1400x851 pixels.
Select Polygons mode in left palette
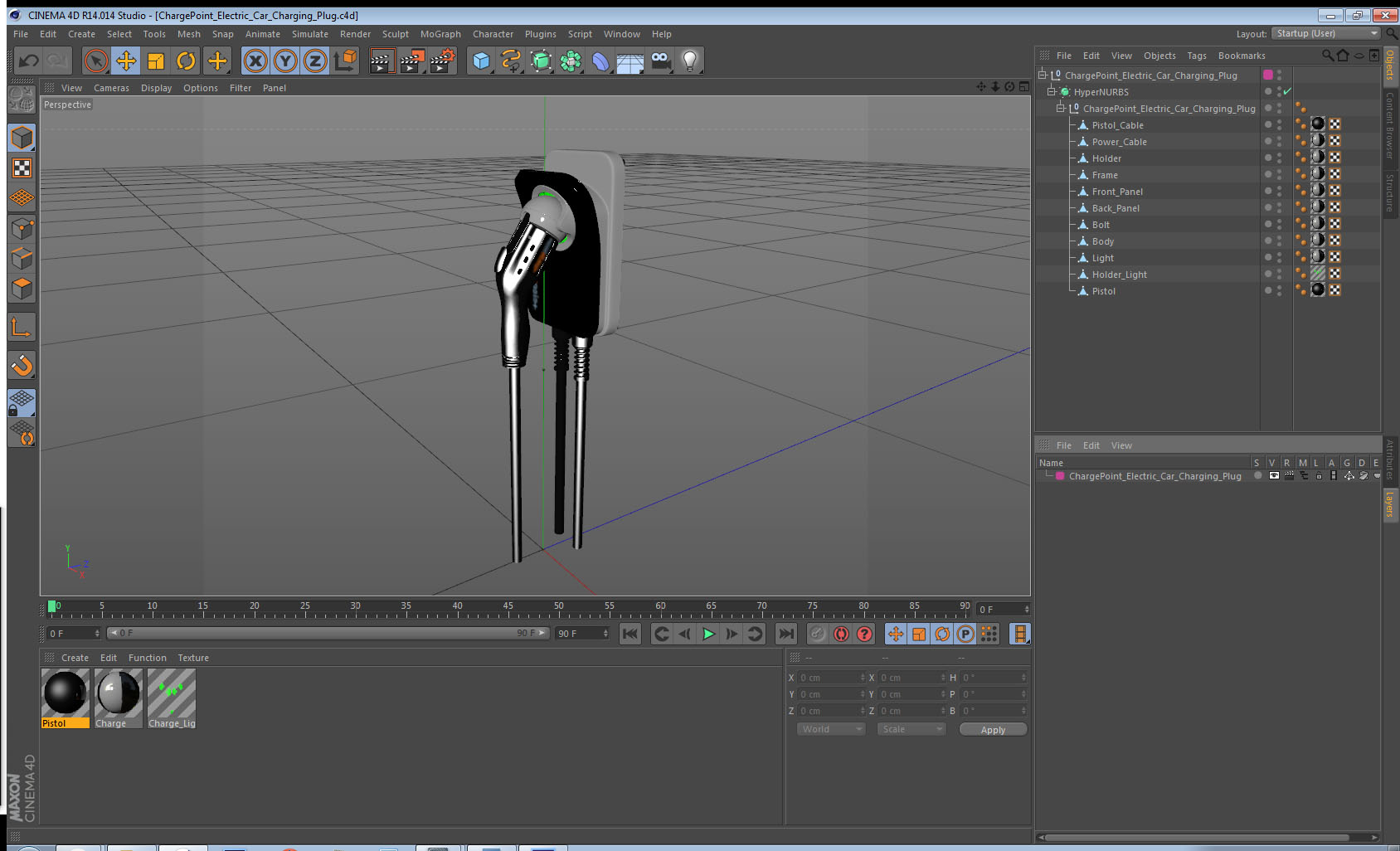22,288
